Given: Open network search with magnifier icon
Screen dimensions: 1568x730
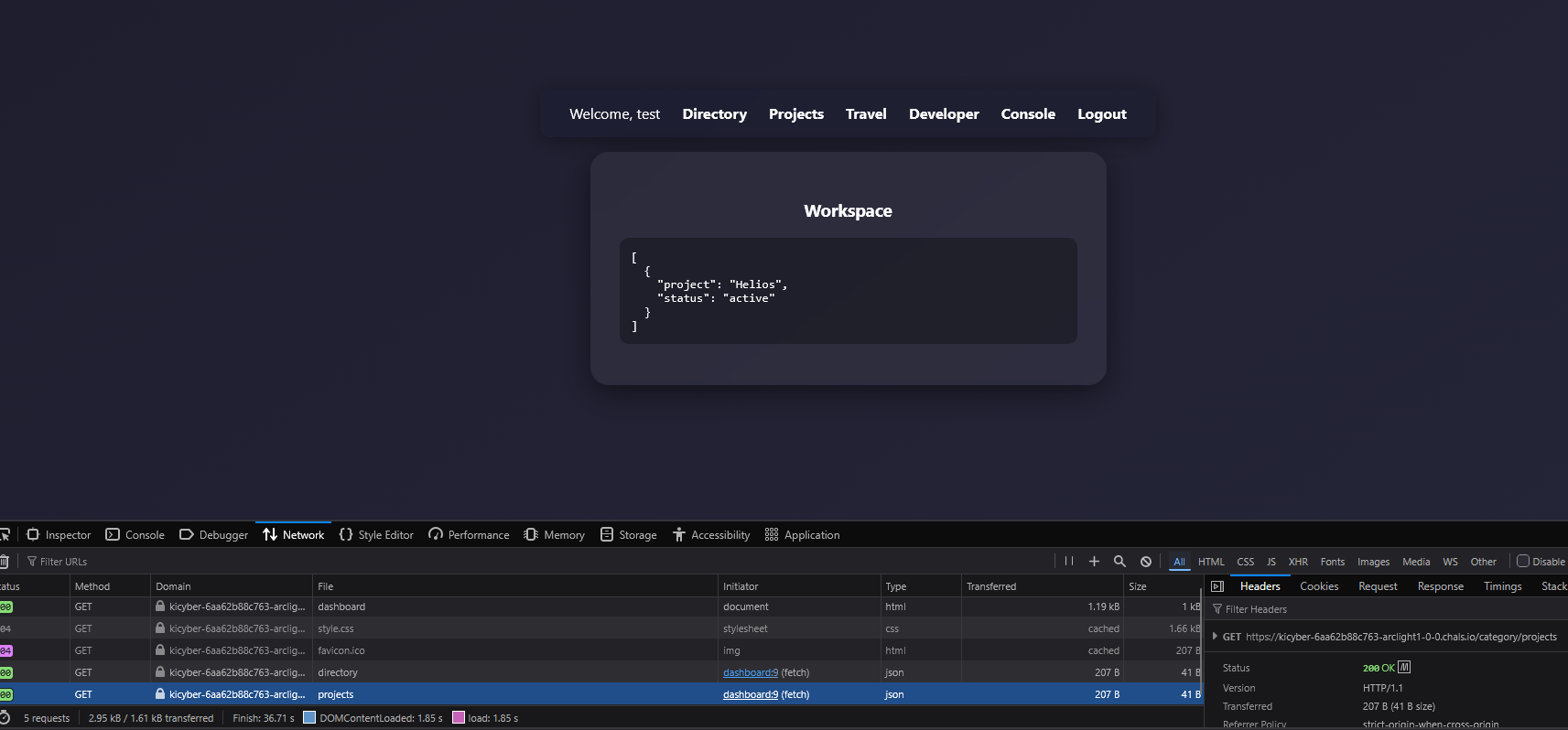Looking at the screenshot, I should click(1119, 562).
